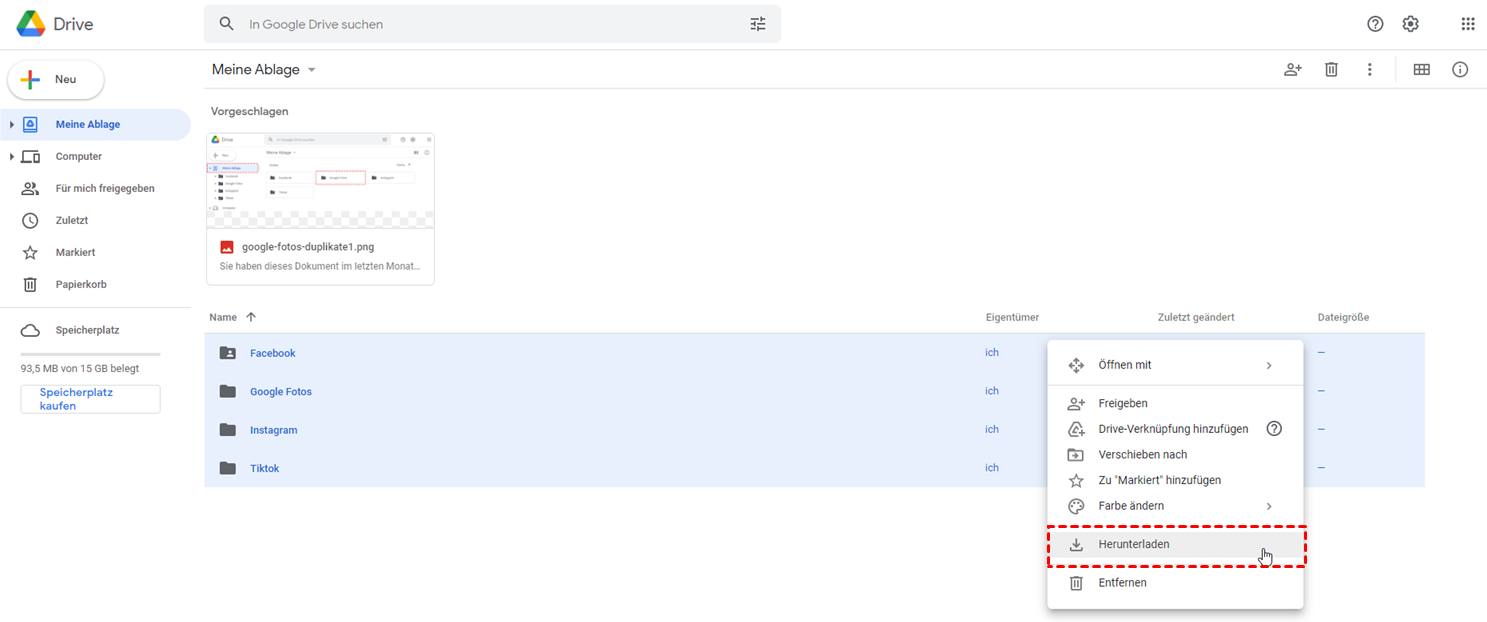
Task: Click the Facebook shared folder icon
Action: [228, 353]
